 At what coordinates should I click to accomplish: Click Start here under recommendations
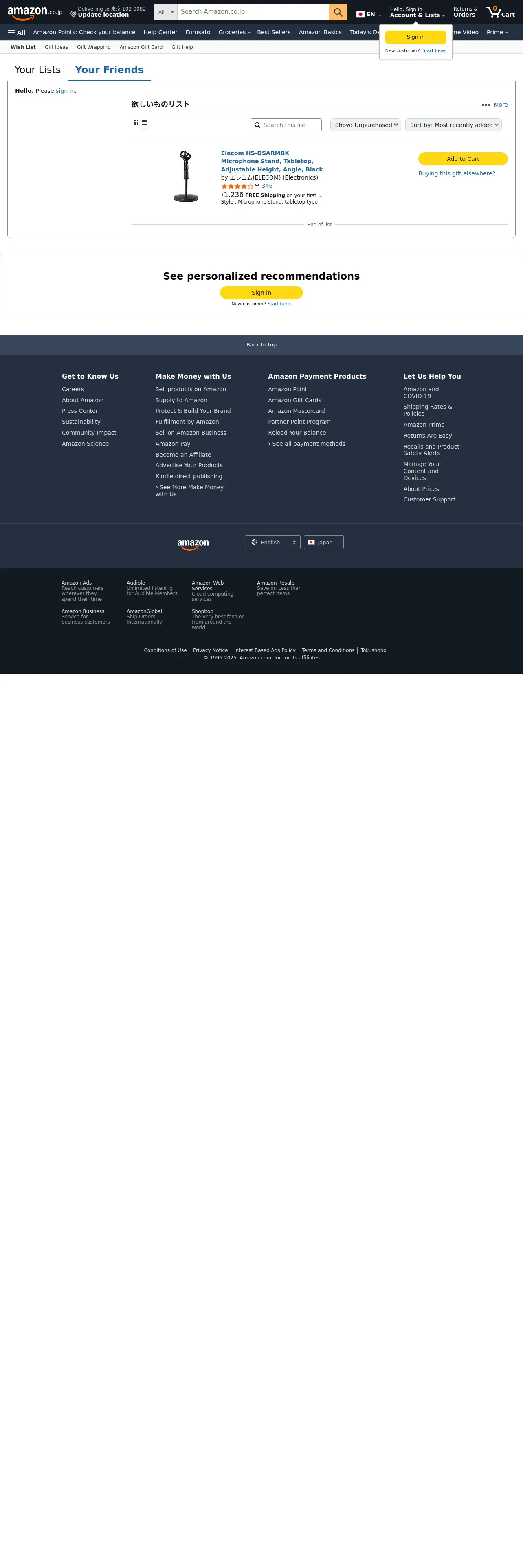(279, 304)
